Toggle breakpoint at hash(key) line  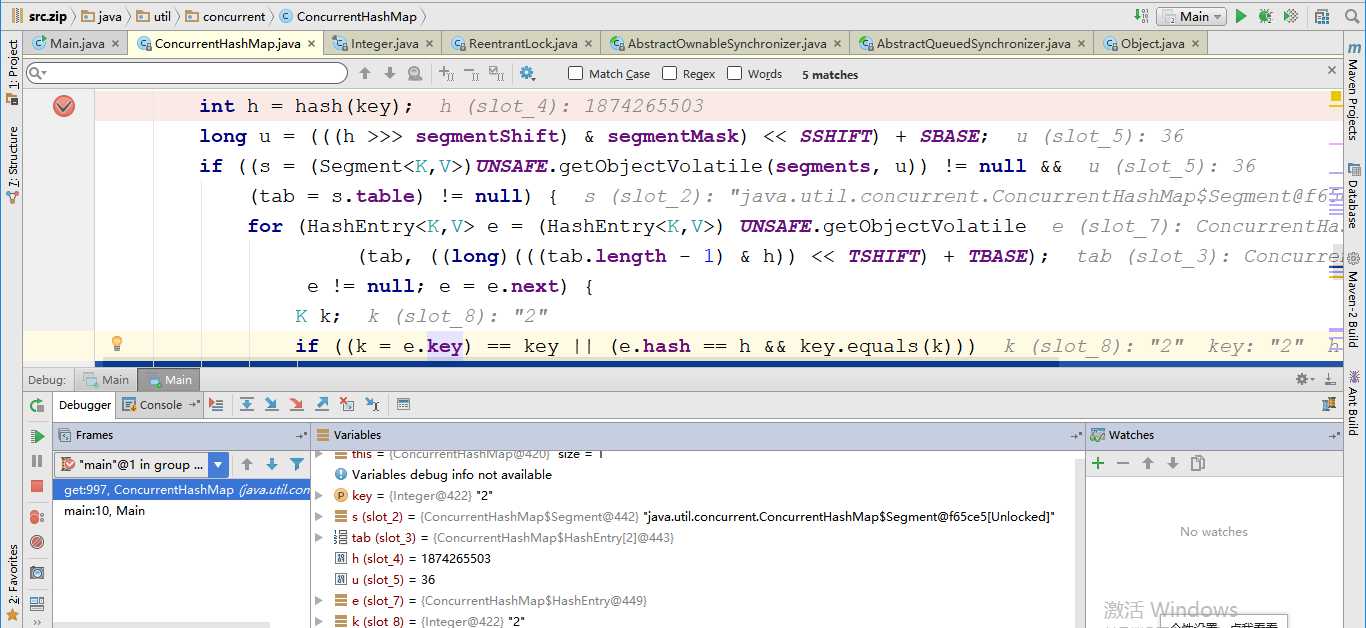(64, 106)
